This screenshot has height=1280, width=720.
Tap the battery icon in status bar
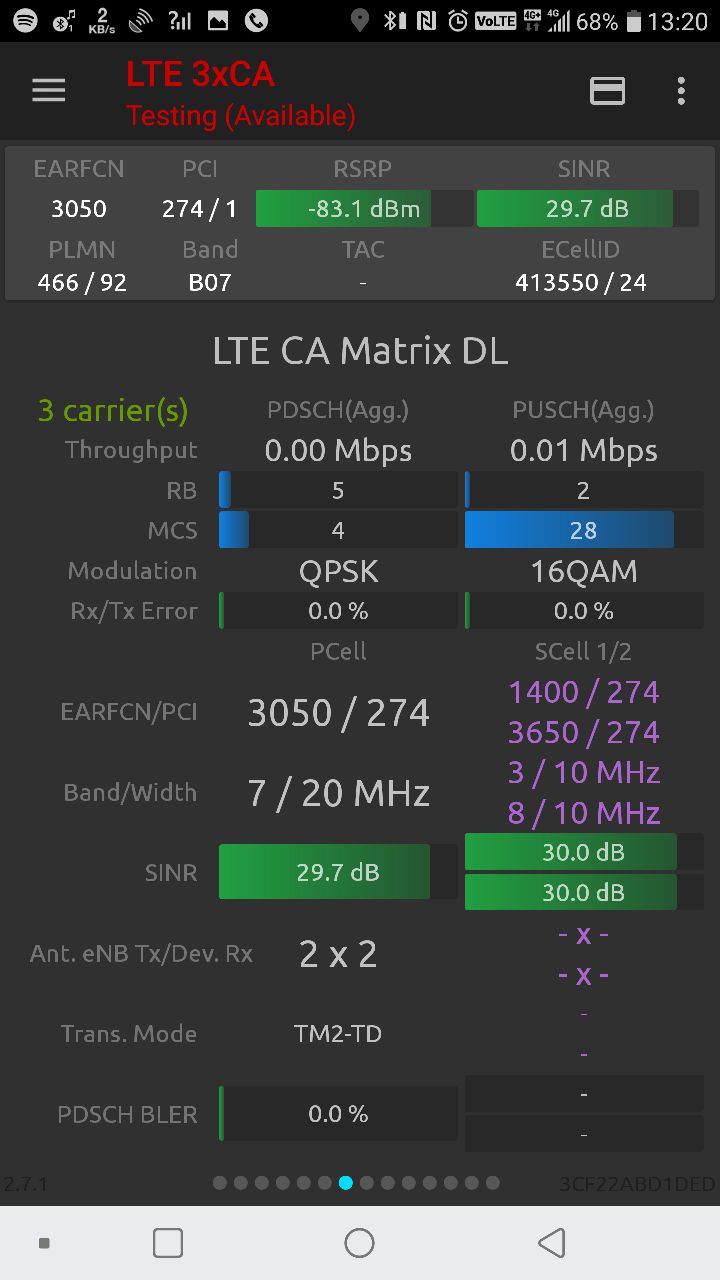click(x=632, y=20)
